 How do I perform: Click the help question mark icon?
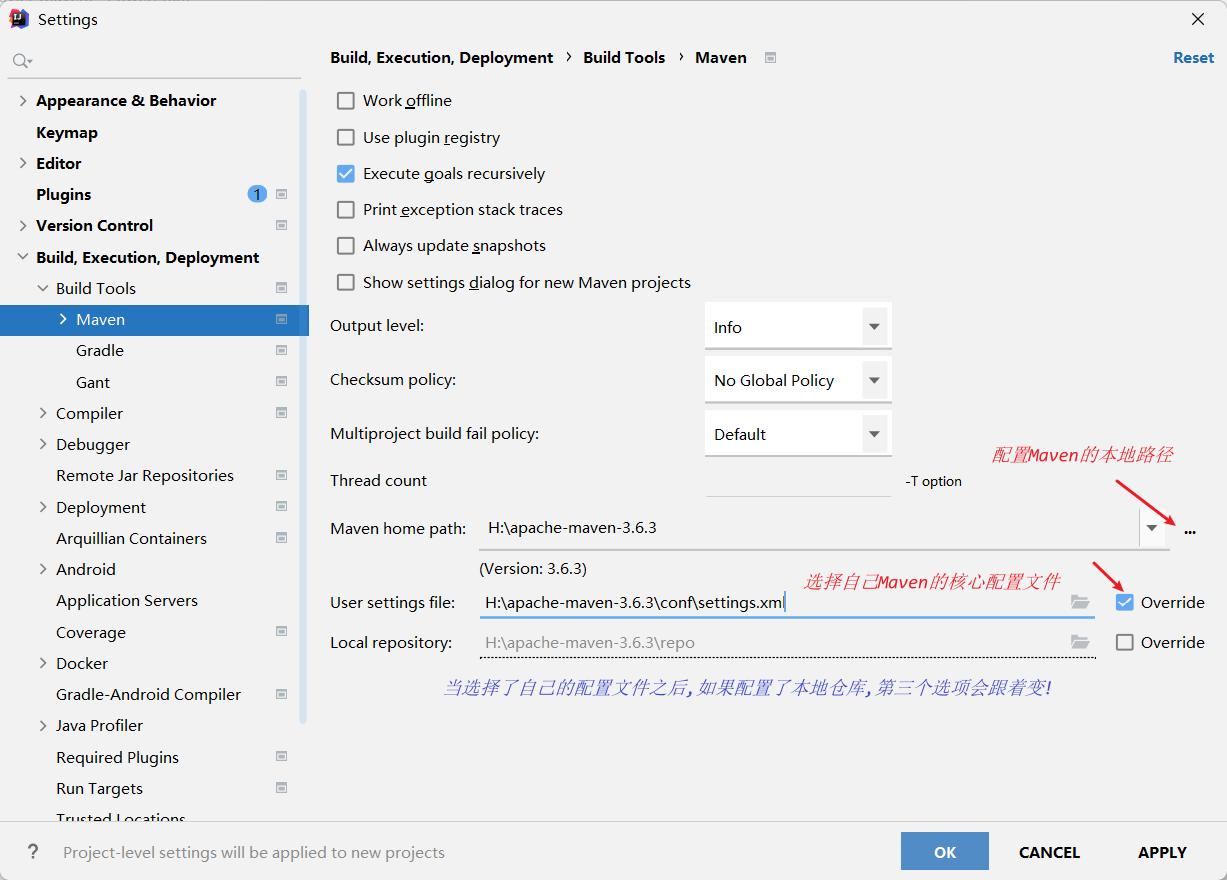[33, 852]
